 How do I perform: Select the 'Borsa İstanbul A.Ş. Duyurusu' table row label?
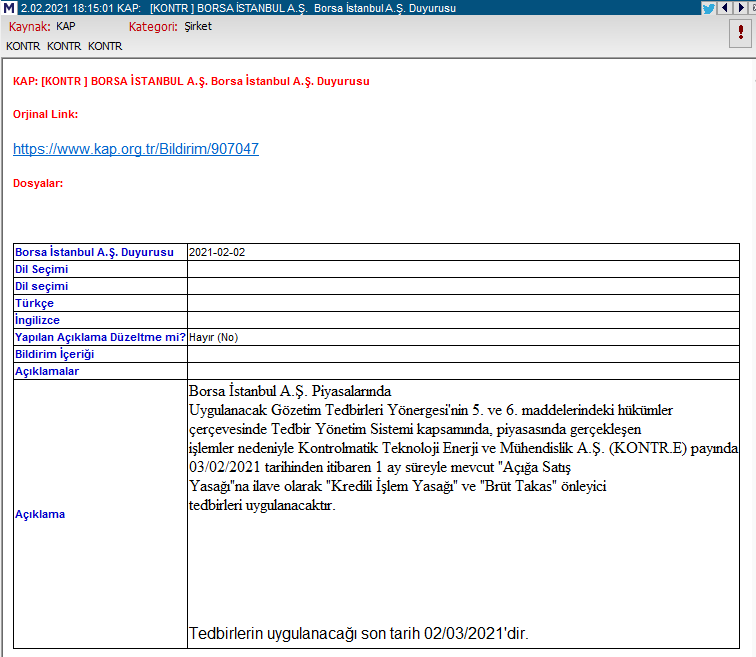pyautogui.click(x=94, y=252)
